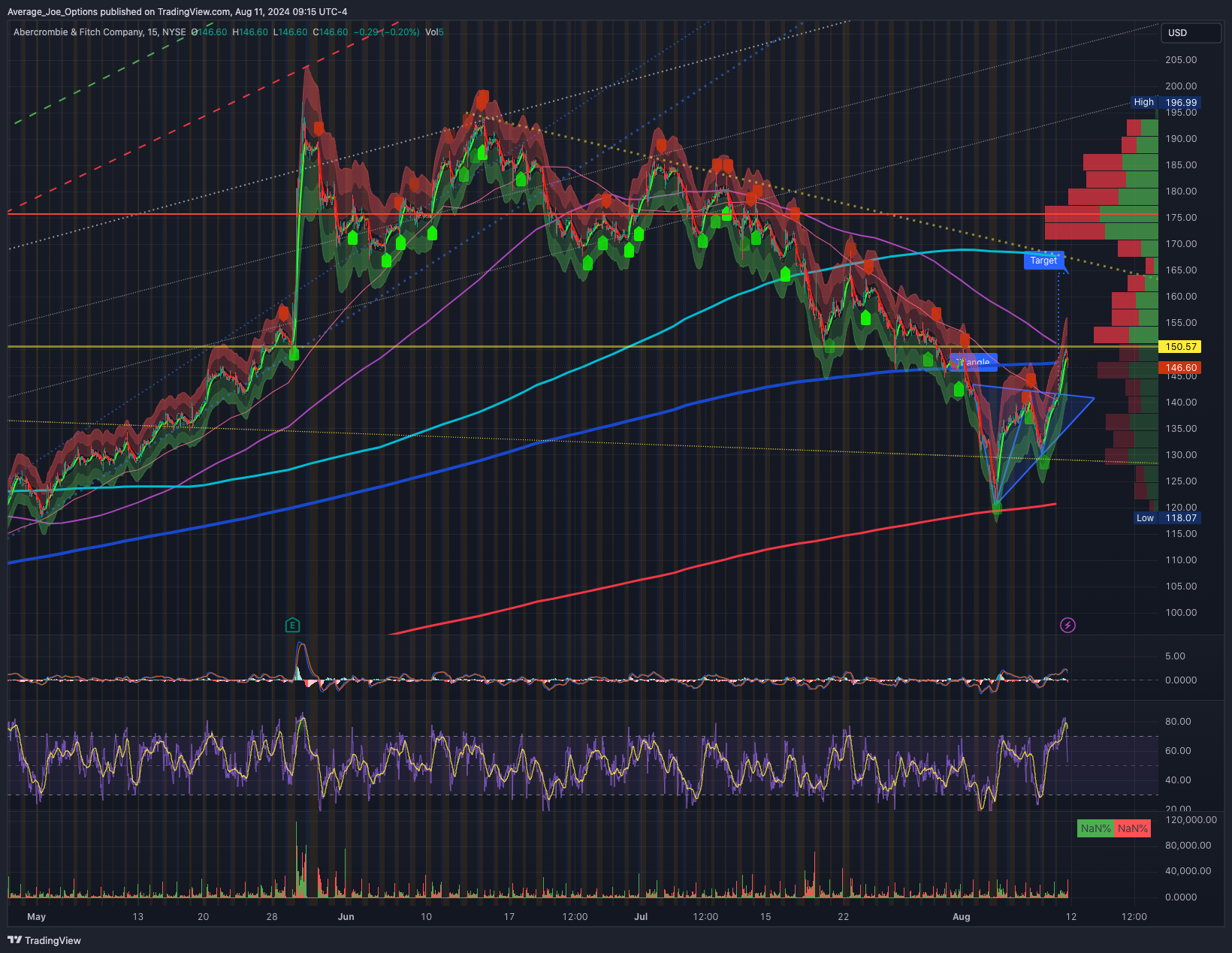Screen dimensions: 1232x953
Task: Click the yellow 150.57 price tag
Action: click(x=1181, y=347)
